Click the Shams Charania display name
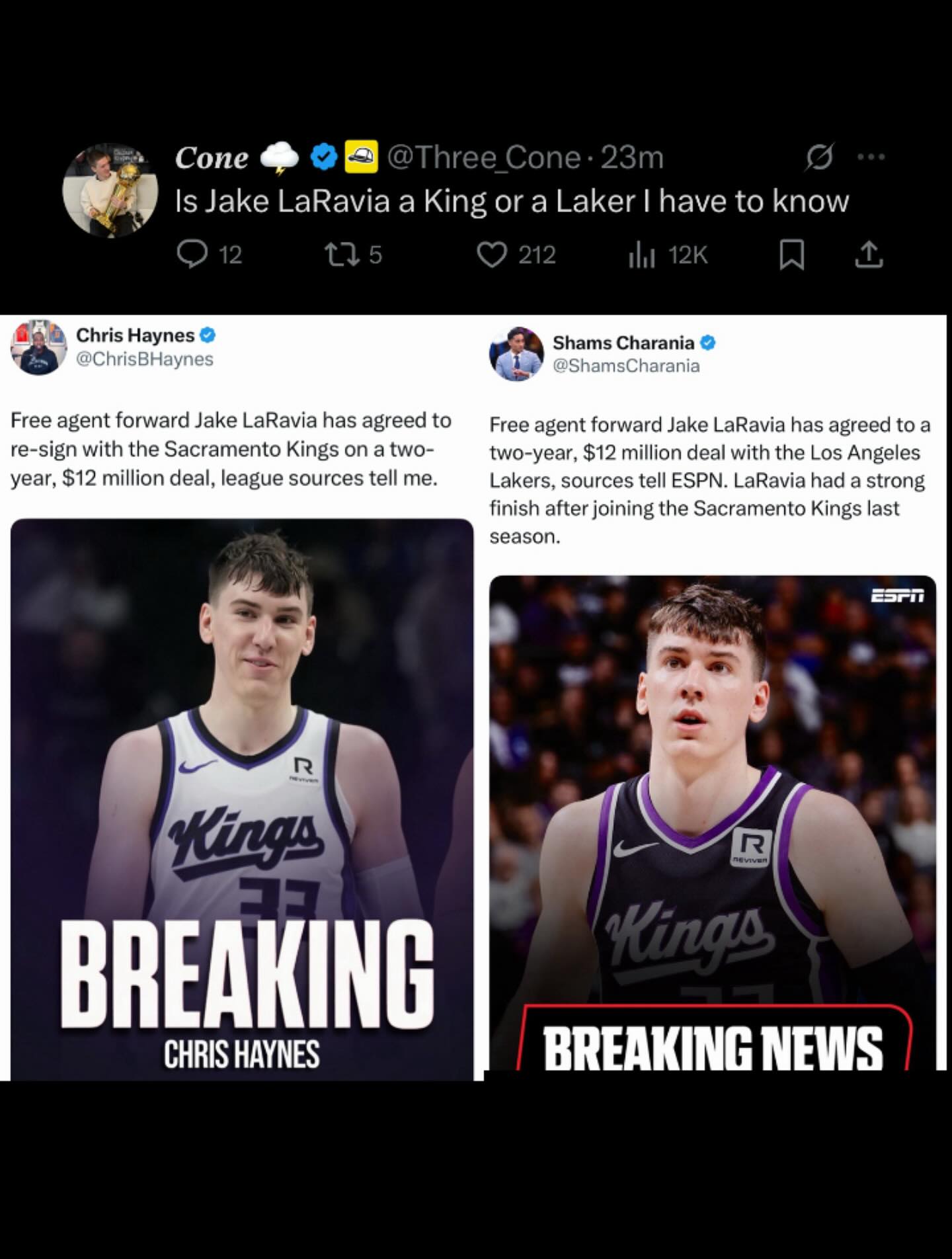 (623, 343)
